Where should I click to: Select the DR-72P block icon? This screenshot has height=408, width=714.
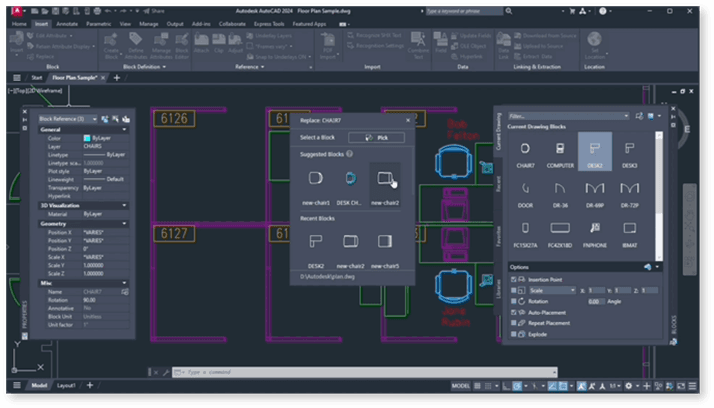tap(629, 190)
